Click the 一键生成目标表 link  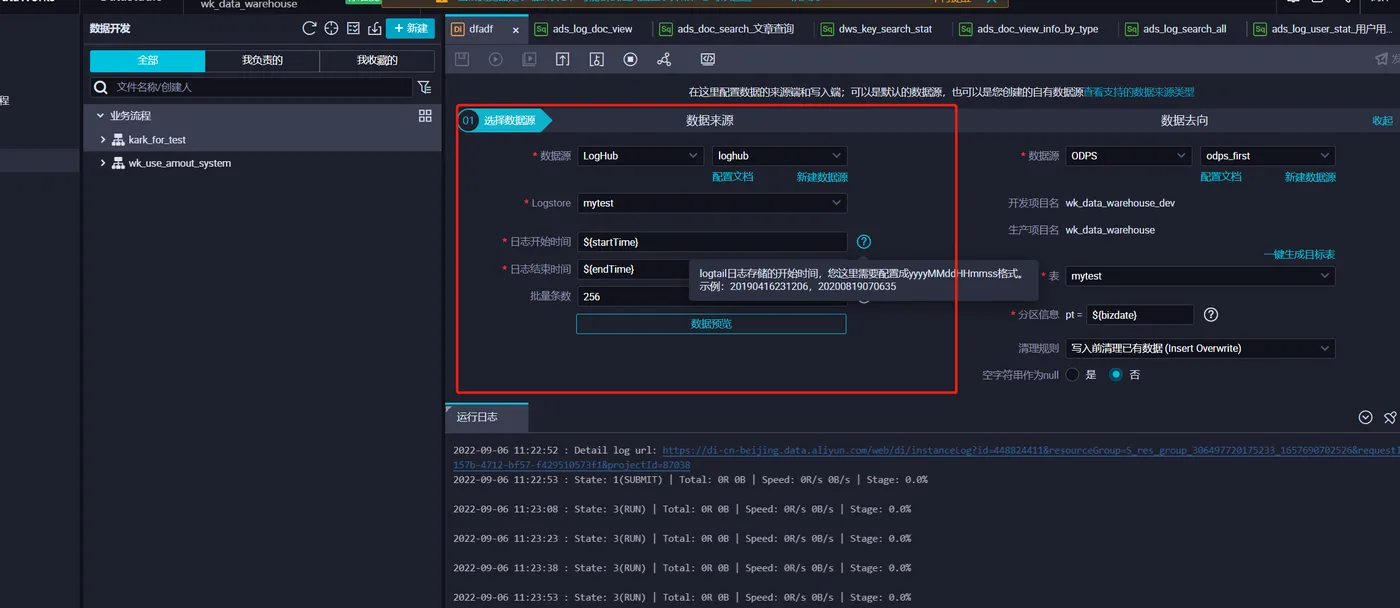tap(1299, 255)
